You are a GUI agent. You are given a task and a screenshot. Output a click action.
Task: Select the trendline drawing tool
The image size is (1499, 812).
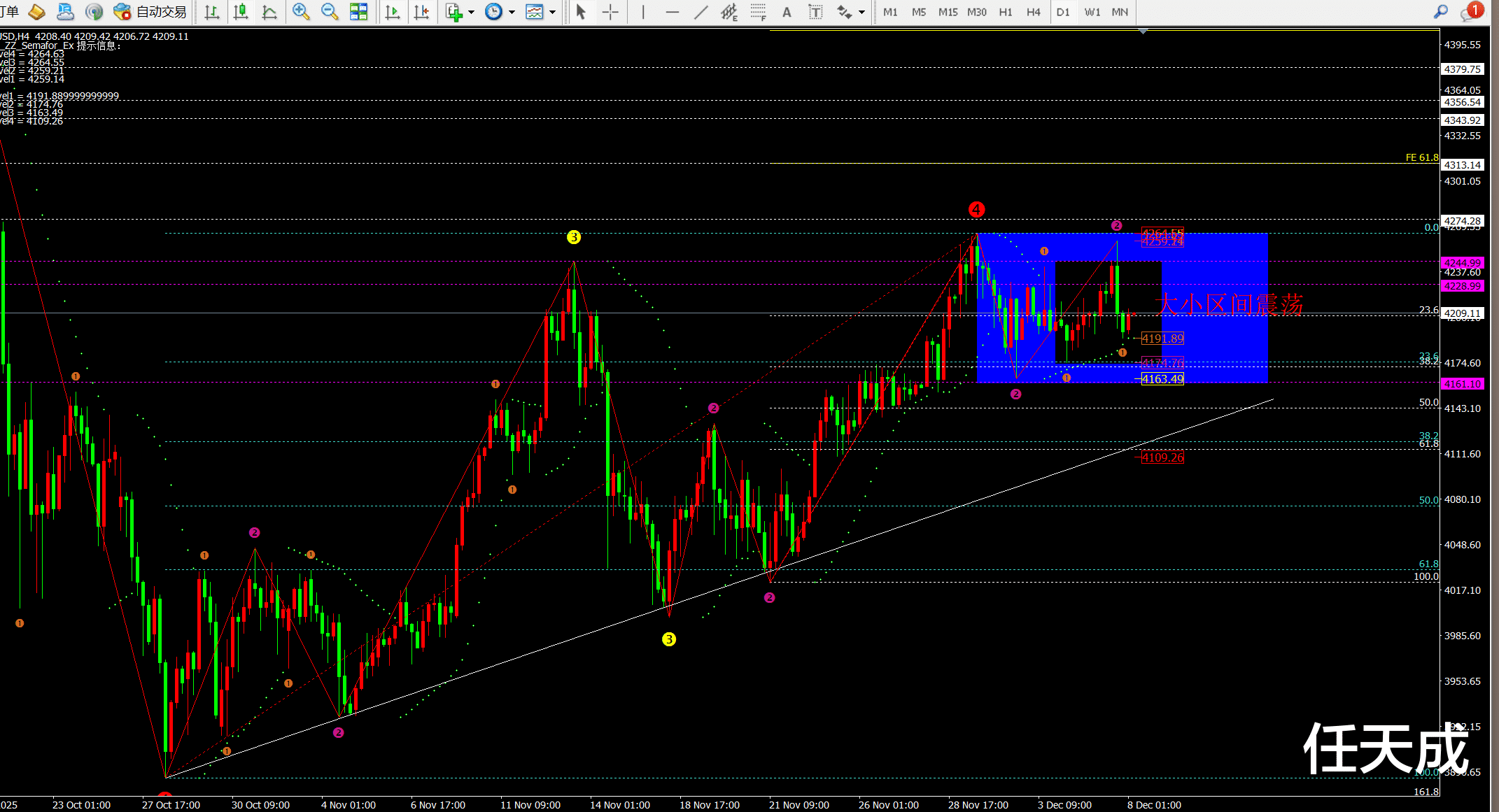[701, 12]
